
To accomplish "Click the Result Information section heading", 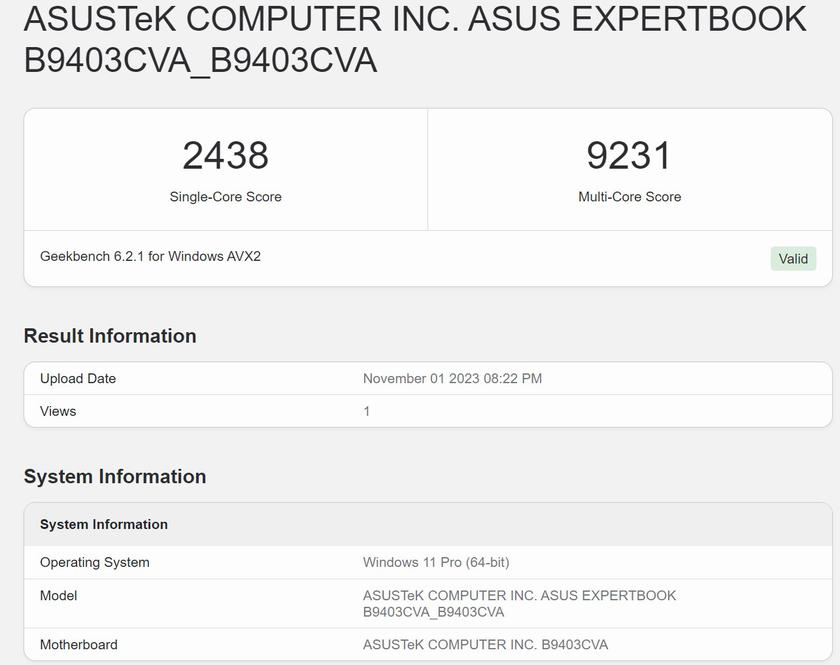I will tap(110, 336).
